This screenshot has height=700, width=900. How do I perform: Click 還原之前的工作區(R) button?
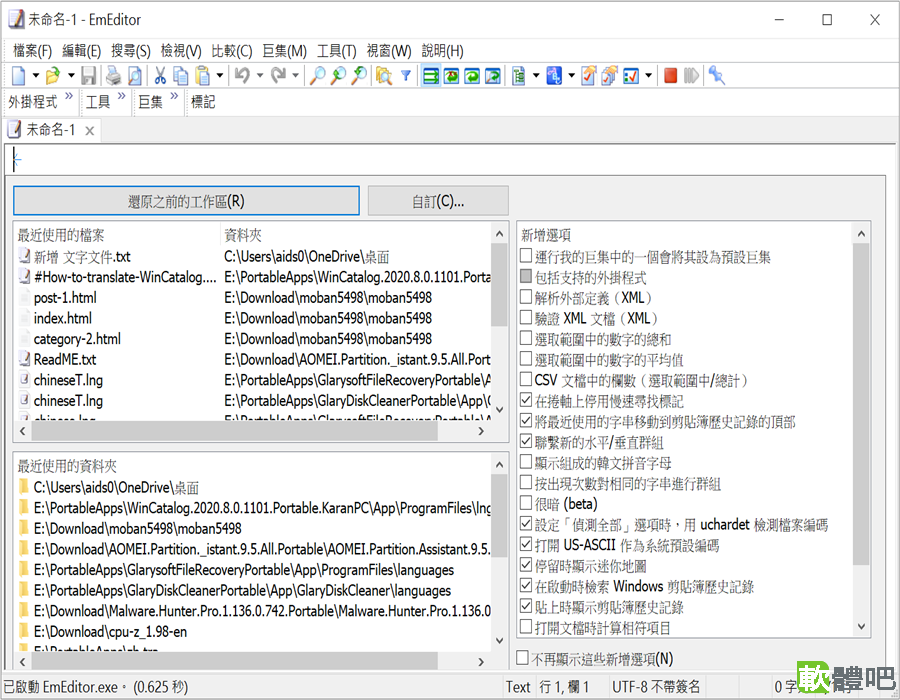point(186,201)
